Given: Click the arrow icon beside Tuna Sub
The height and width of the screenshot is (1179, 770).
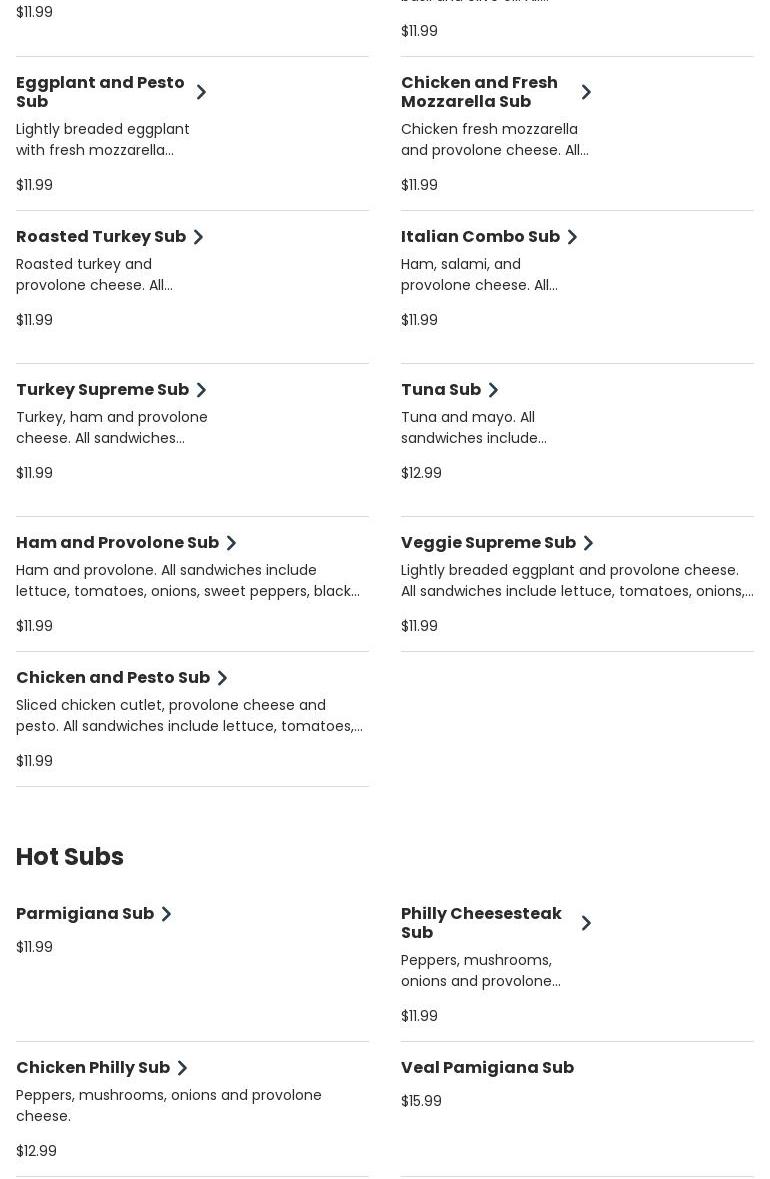Looking at the screenshot, I should [493, 390].
